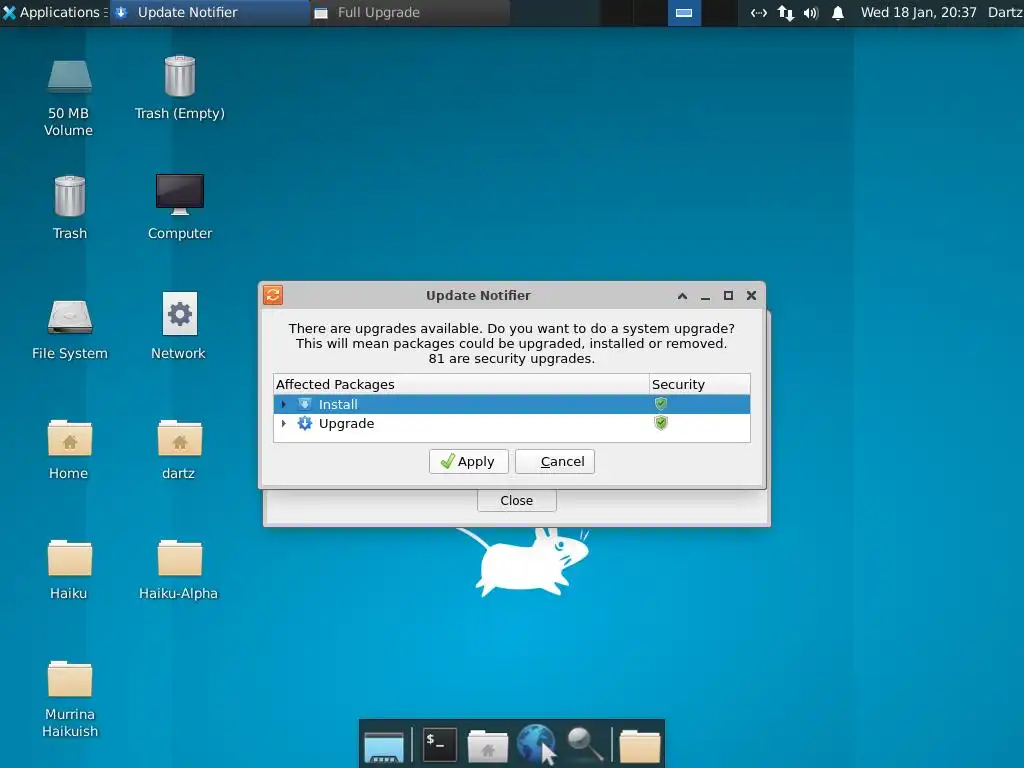Close the Update Notifier window
The width and height of the screenshot is (1024, 768).
point(752,296)
